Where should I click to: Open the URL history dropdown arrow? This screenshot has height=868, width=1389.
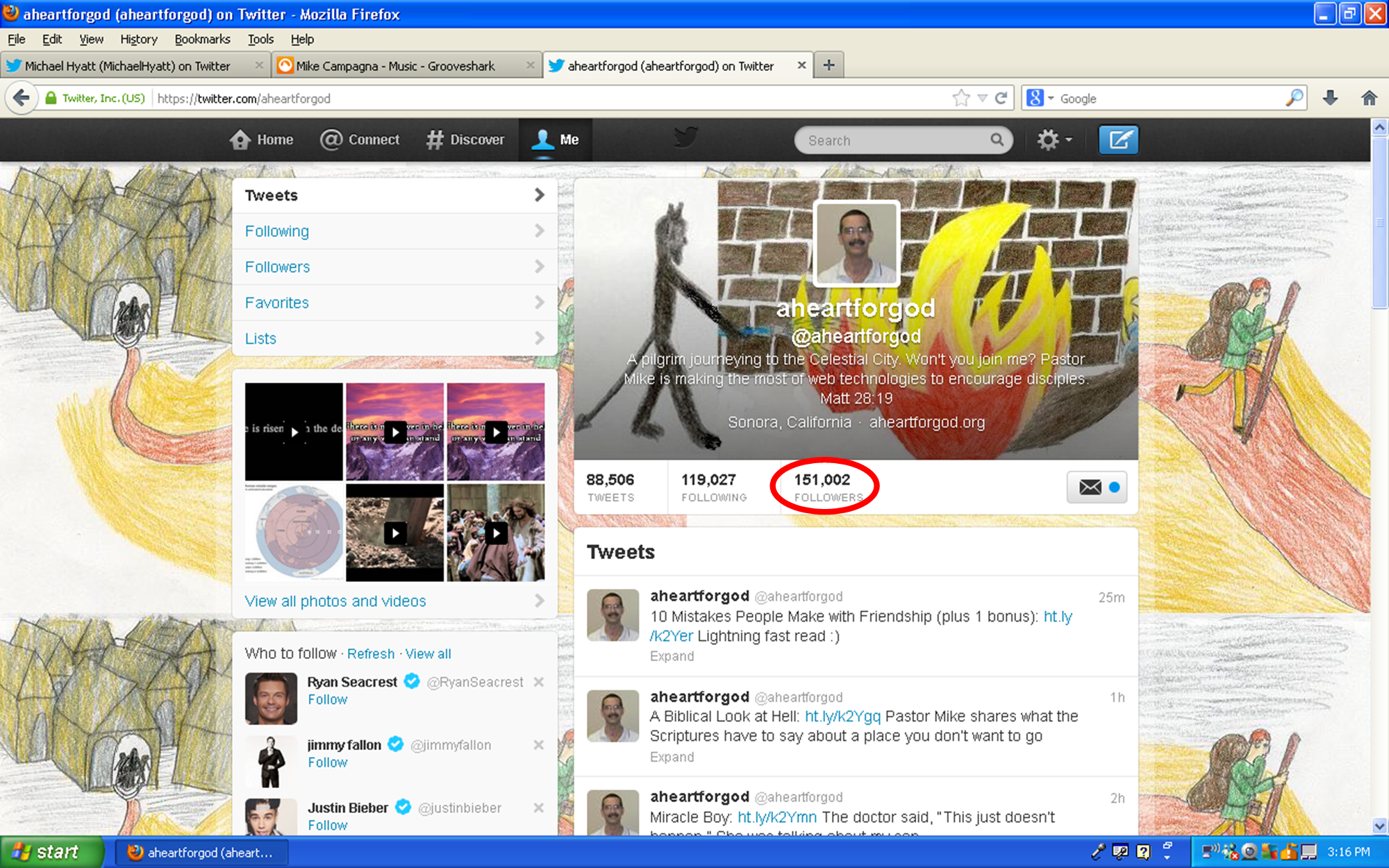tap(982, 98)
